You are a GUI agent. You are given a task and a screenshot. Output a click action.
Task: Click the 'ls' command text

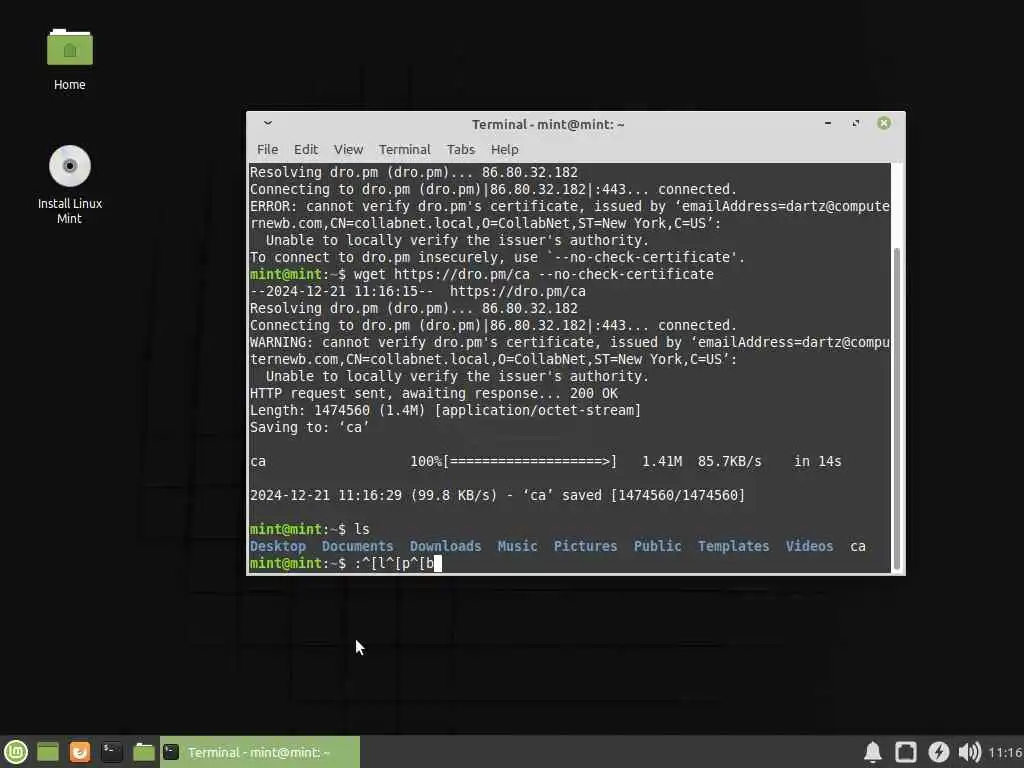point(362,529)
